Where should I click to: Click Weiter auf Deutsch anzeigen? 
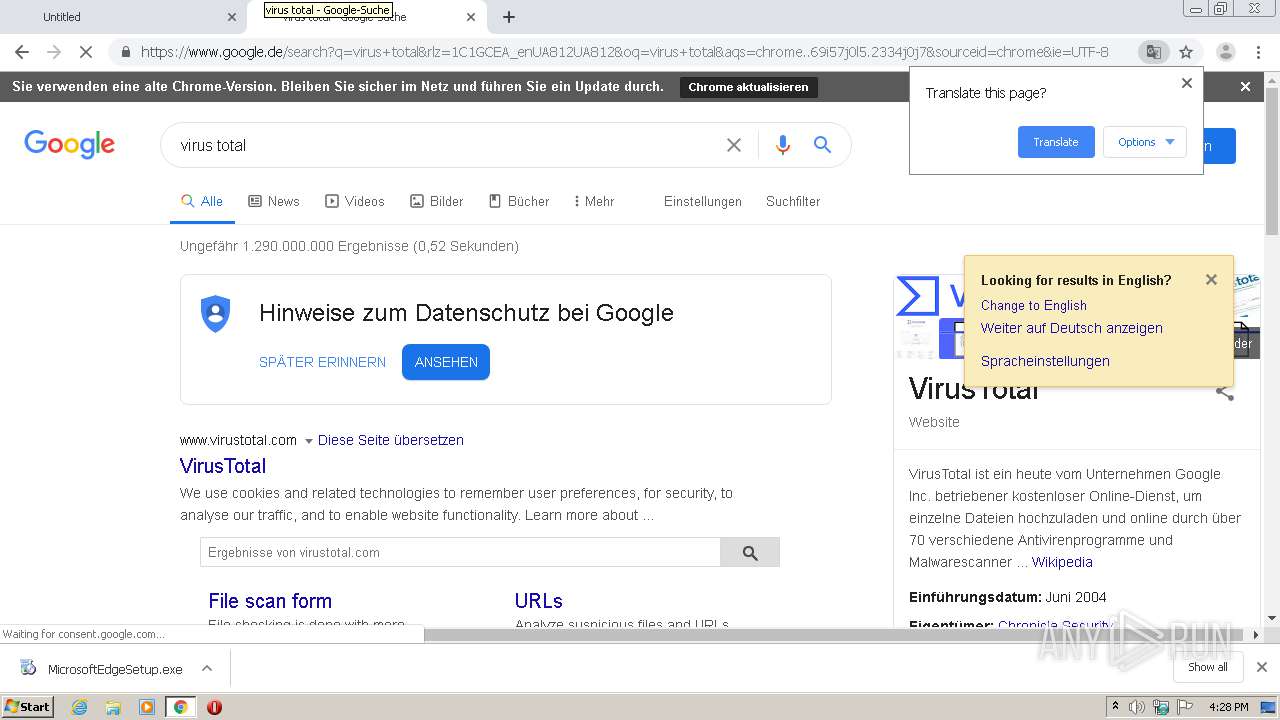tap(1071, 328)
